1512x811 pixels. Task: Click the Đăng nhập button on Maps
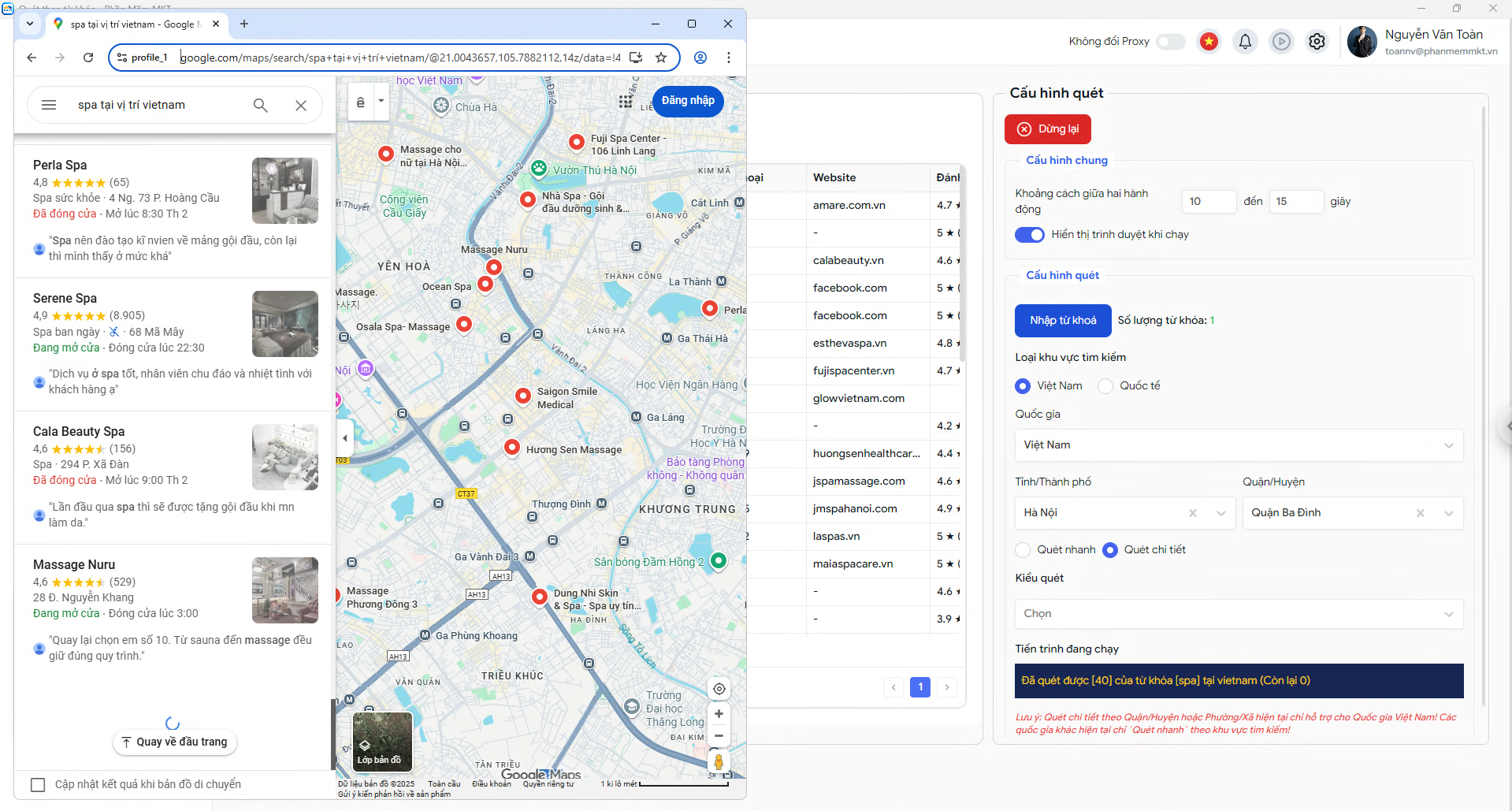click(x=688, y=101)
